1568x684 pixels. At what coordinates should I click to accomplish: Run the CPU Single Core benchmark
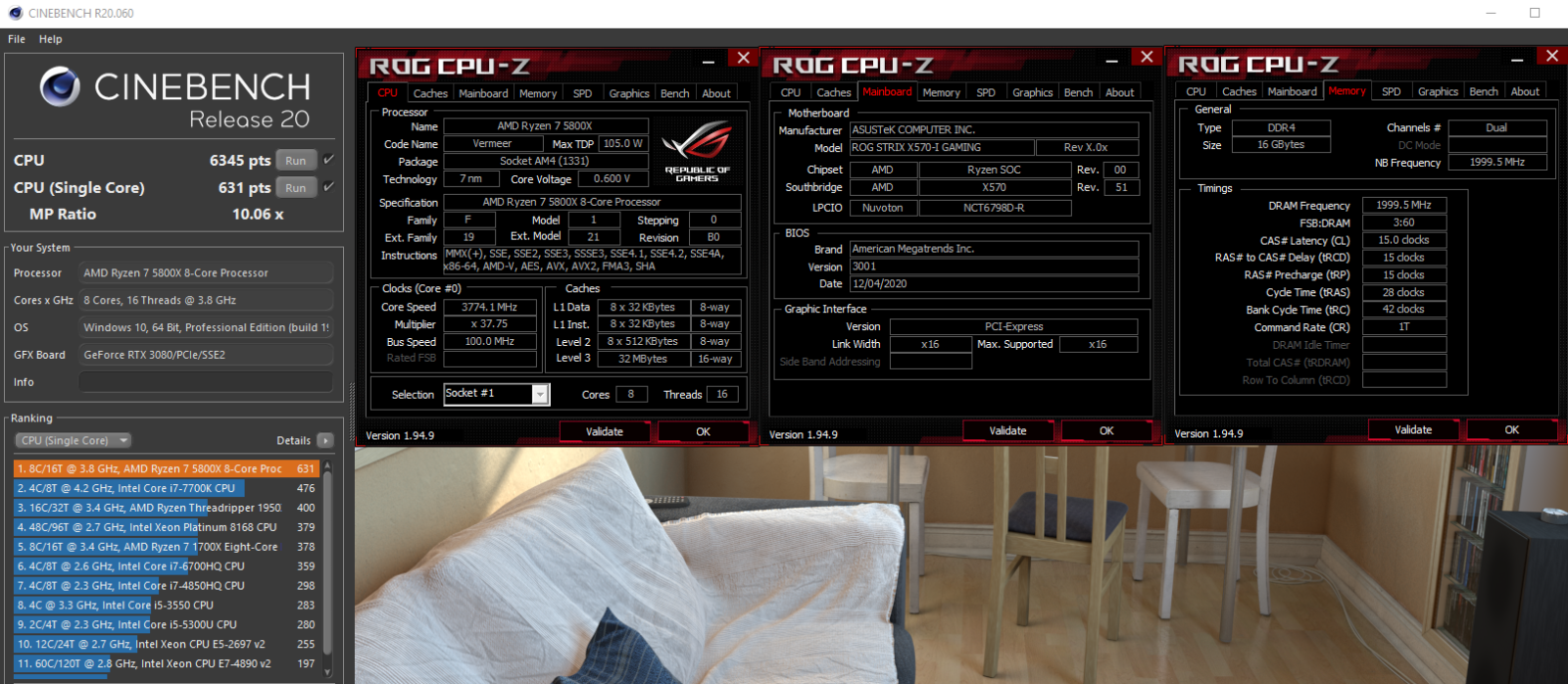coord(296,188)
